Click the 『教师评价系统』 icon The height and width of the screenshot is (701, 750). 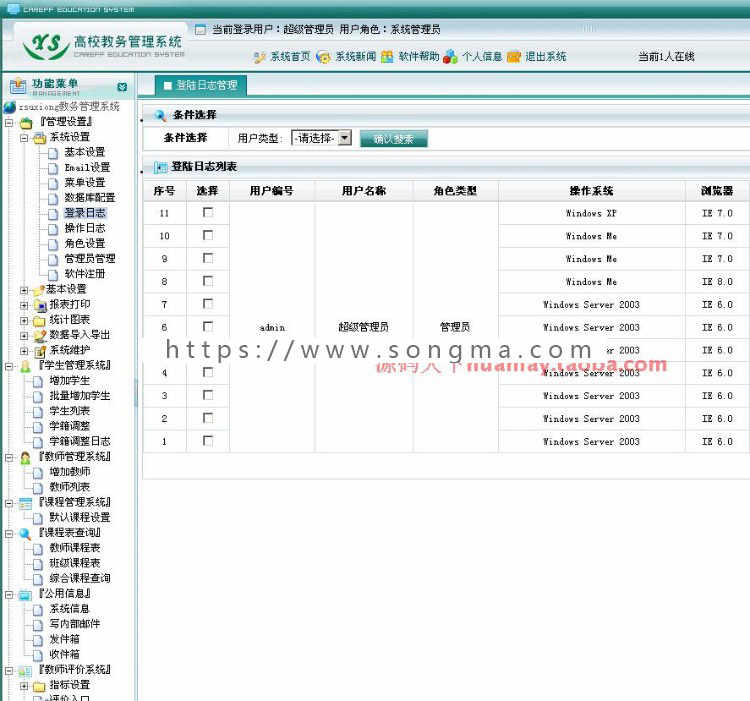[x=25, y=670]
